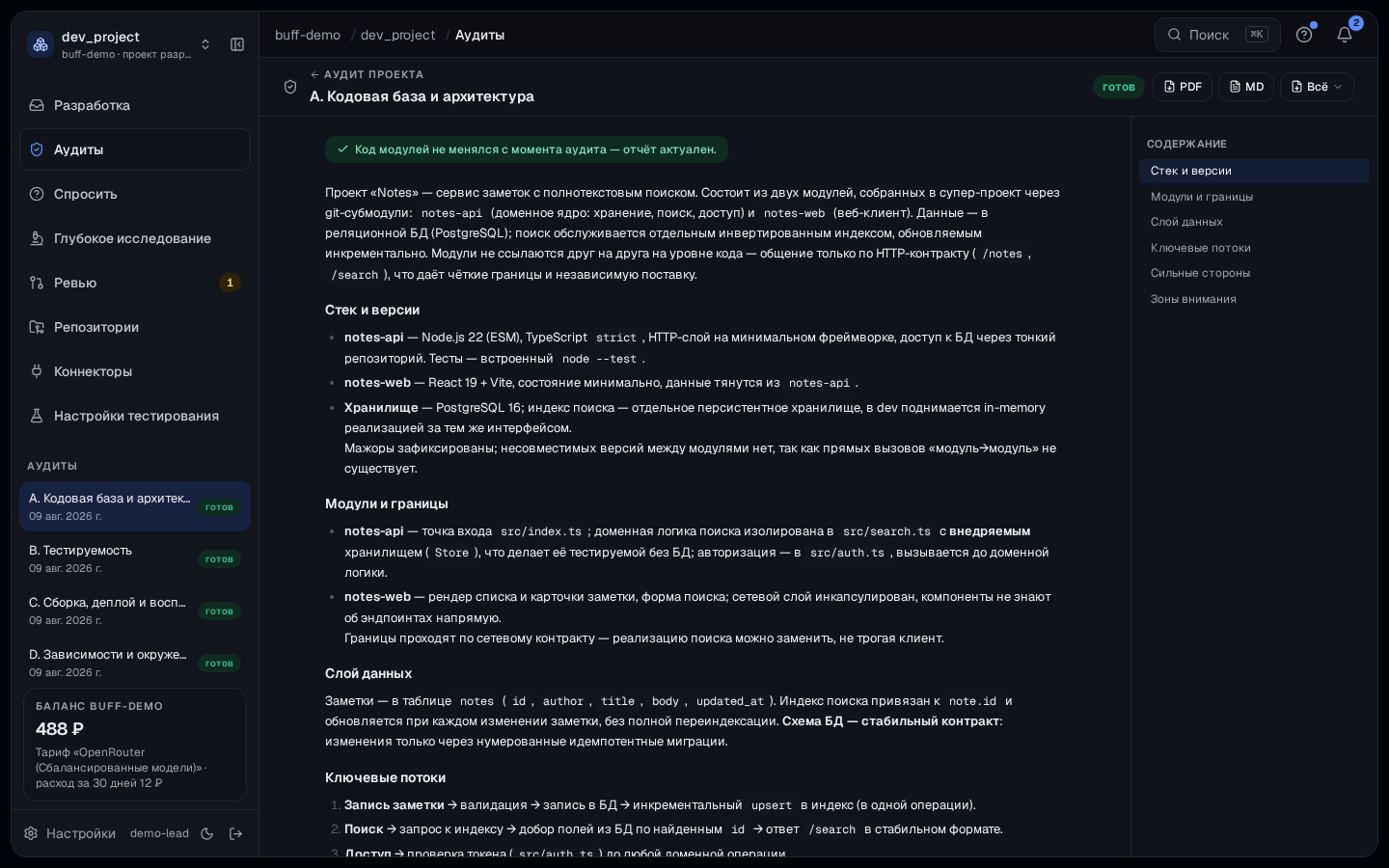Click the Коннекторы plug icon
This screenshot has height=868, width=1389.
pos(37,371)
